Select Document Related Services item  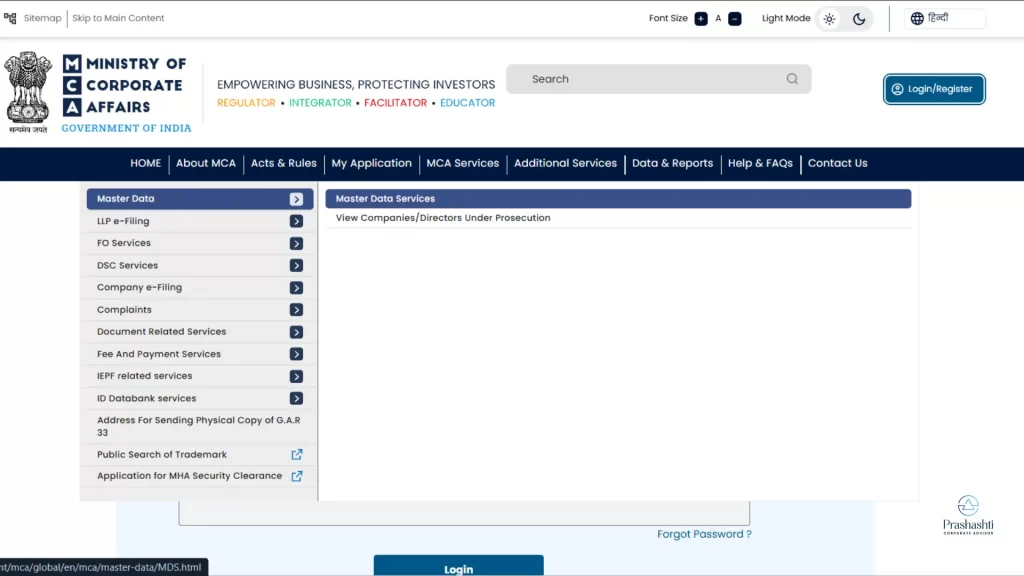200,332
